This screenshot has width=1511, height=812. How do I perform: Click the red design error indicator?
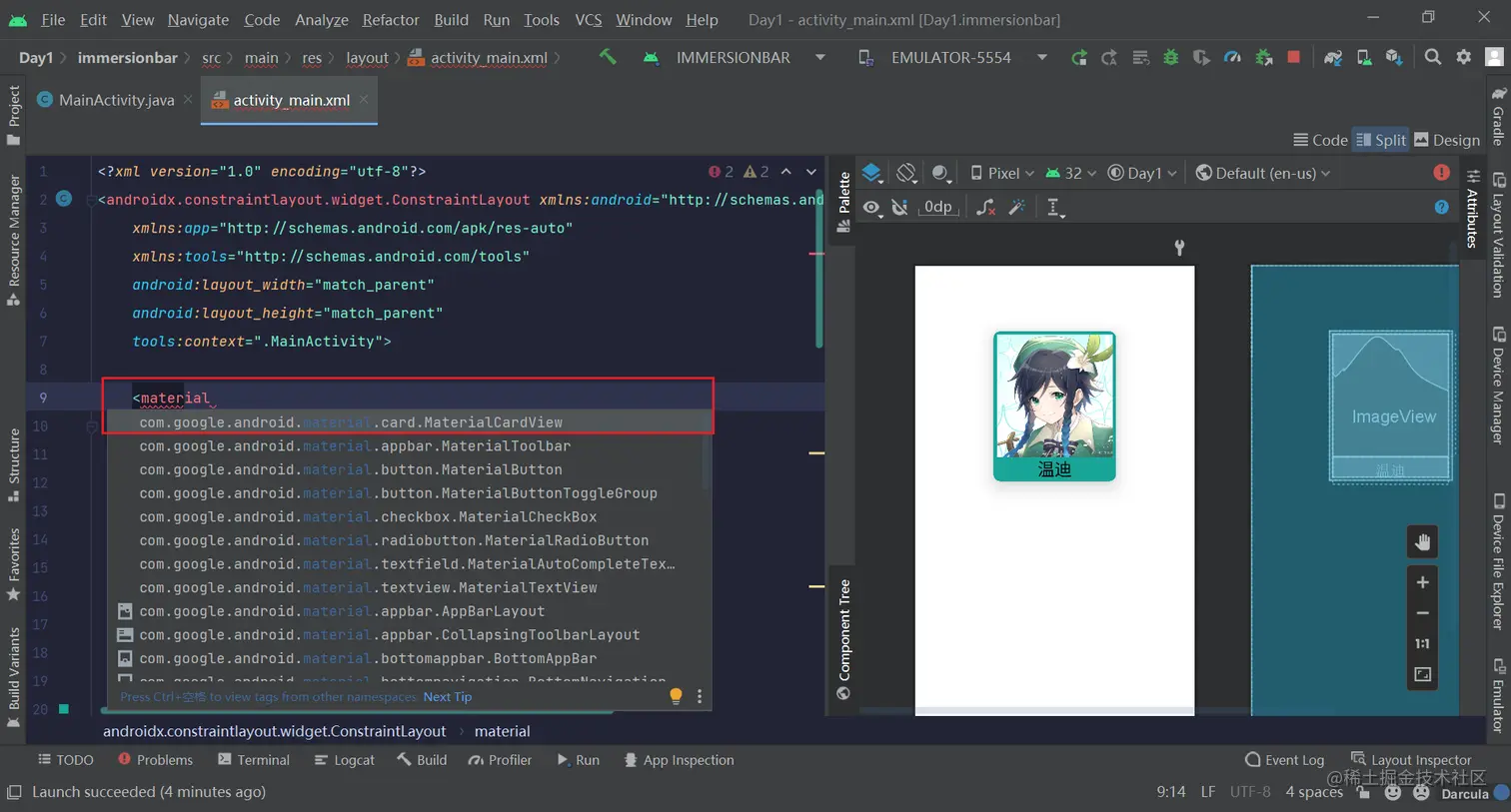coord(1441,173)
